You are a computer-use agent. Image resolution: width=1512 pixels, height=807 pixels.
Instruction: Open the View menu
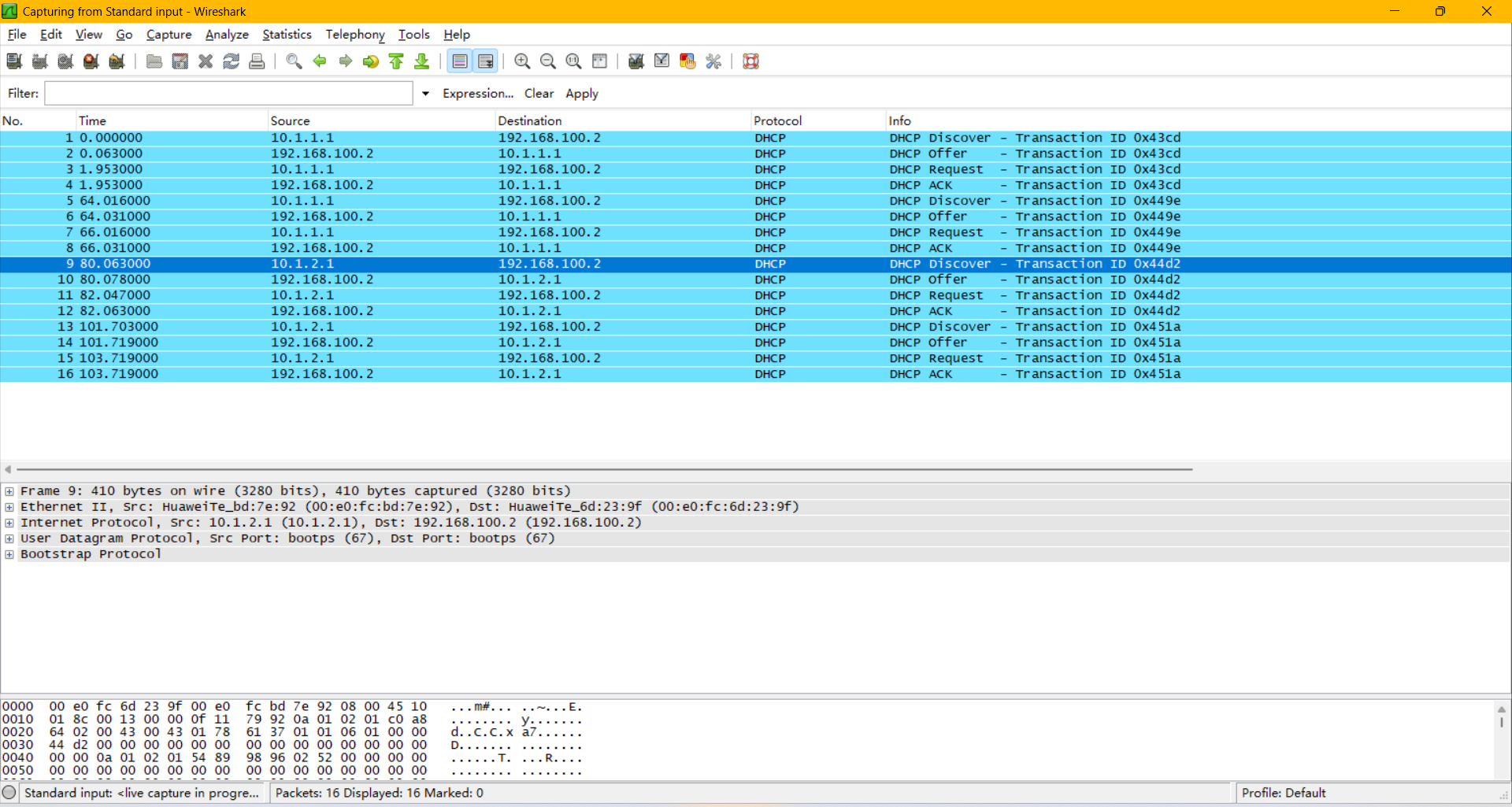click(88, 35)
